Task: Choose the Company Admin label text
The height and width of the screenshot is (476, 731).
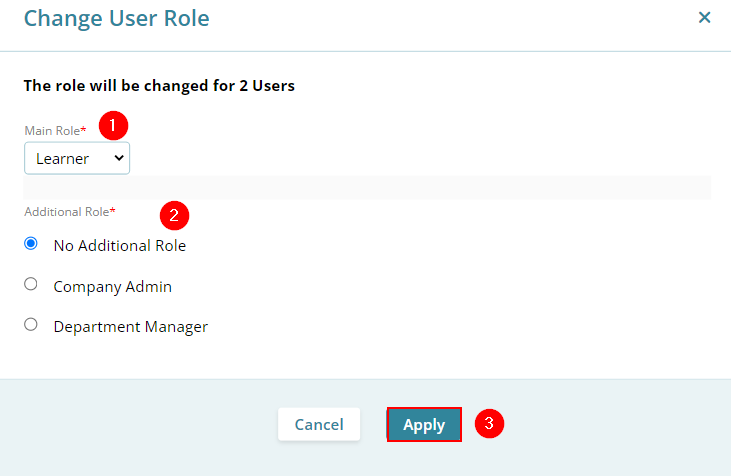Action: pos(112,287)
